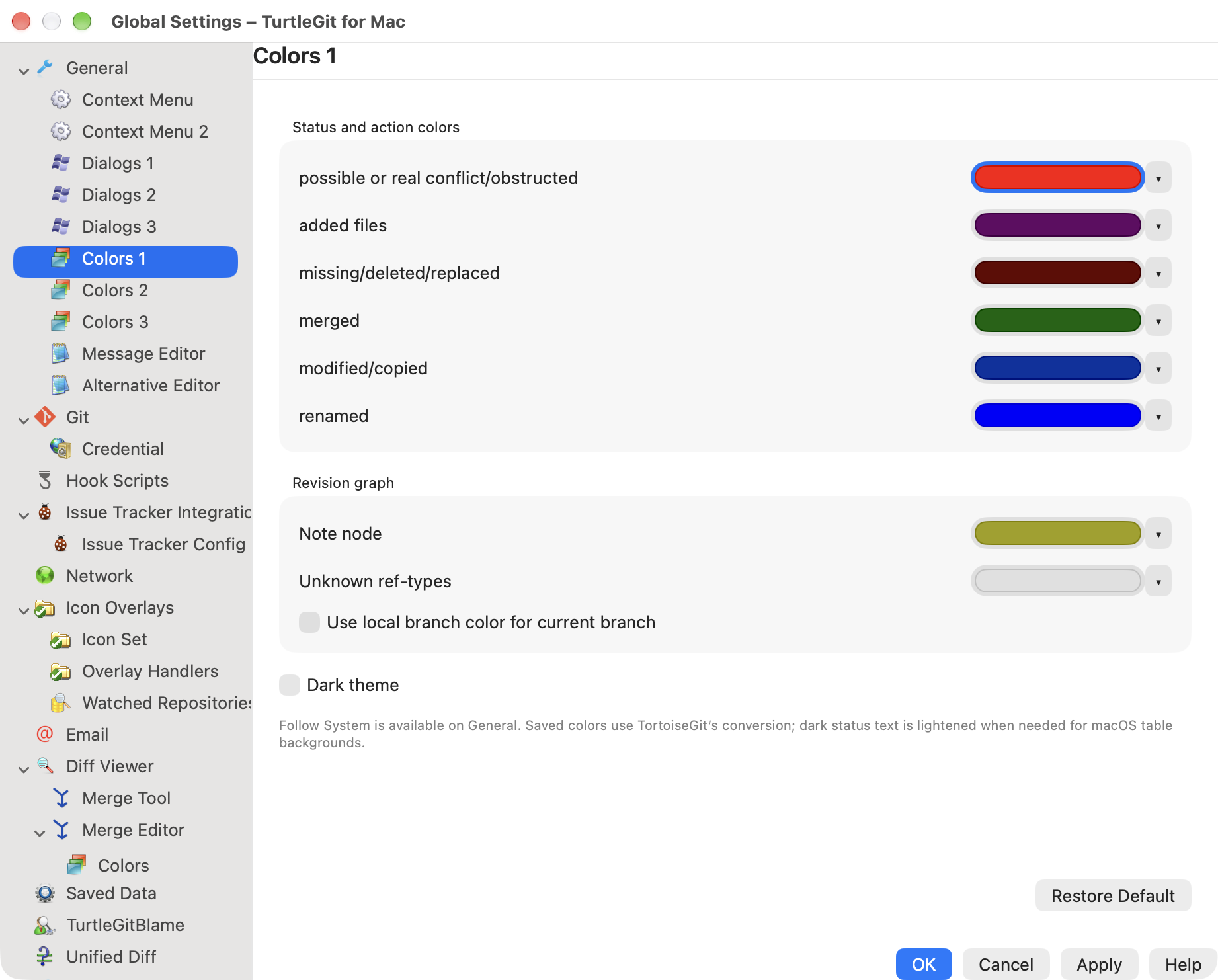Confirm settings with the OK button
1218x980 pixels.
(x=924, y=964)
